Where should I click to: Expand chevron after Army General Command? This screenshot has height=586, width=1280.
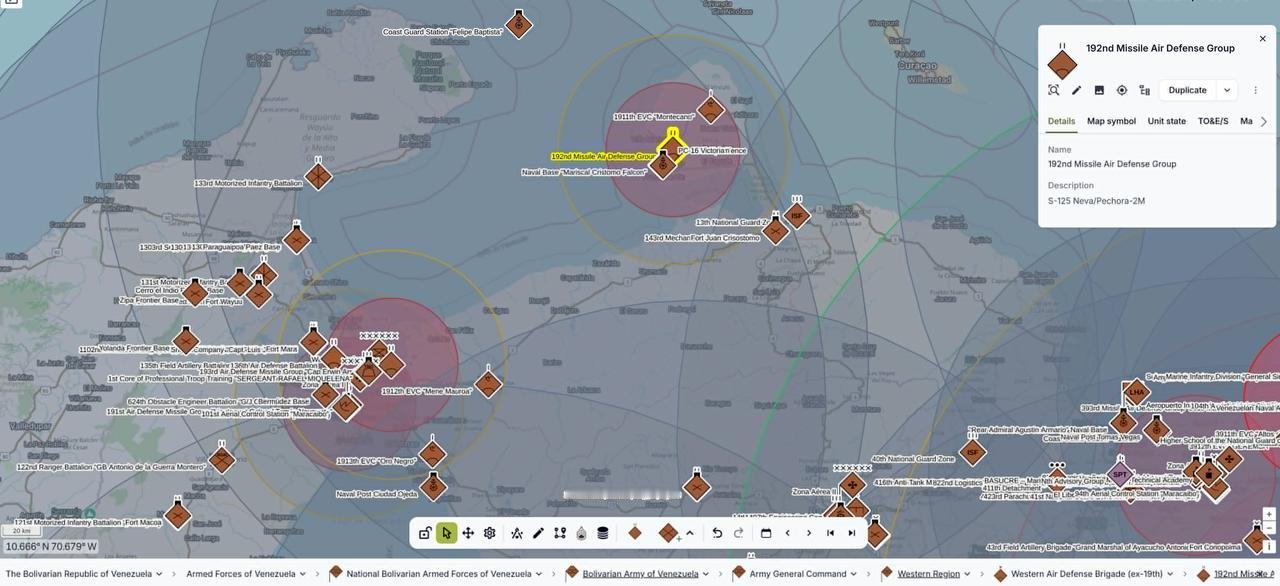(x=853, y=574)
